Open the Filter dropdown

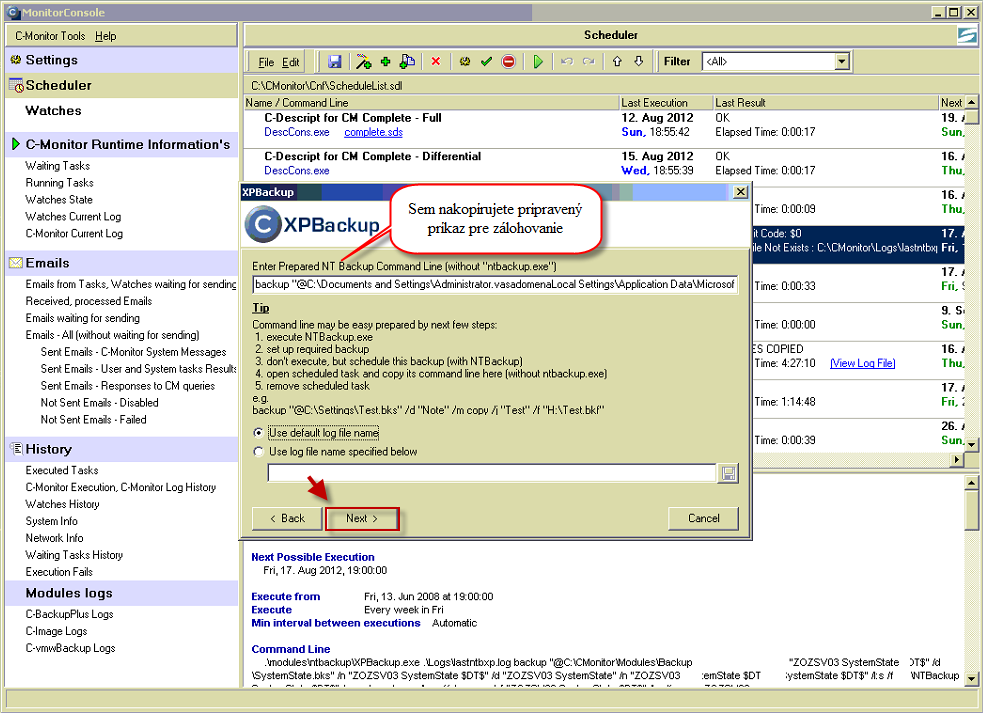tap(842, 61)
